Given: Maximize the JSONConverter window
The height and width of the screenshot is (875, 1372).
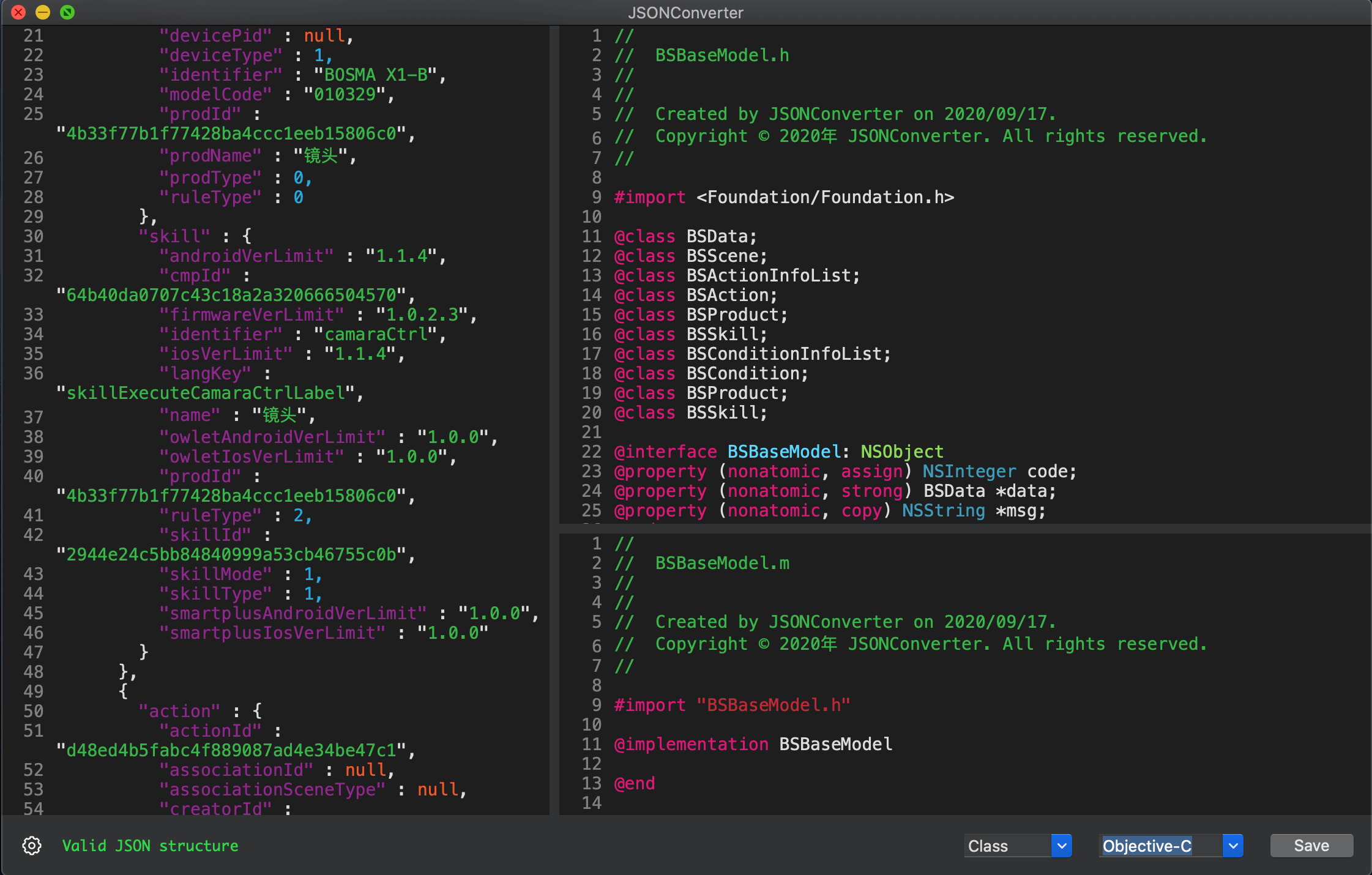Looking at the screenshot, I should [x=67, y=12].
